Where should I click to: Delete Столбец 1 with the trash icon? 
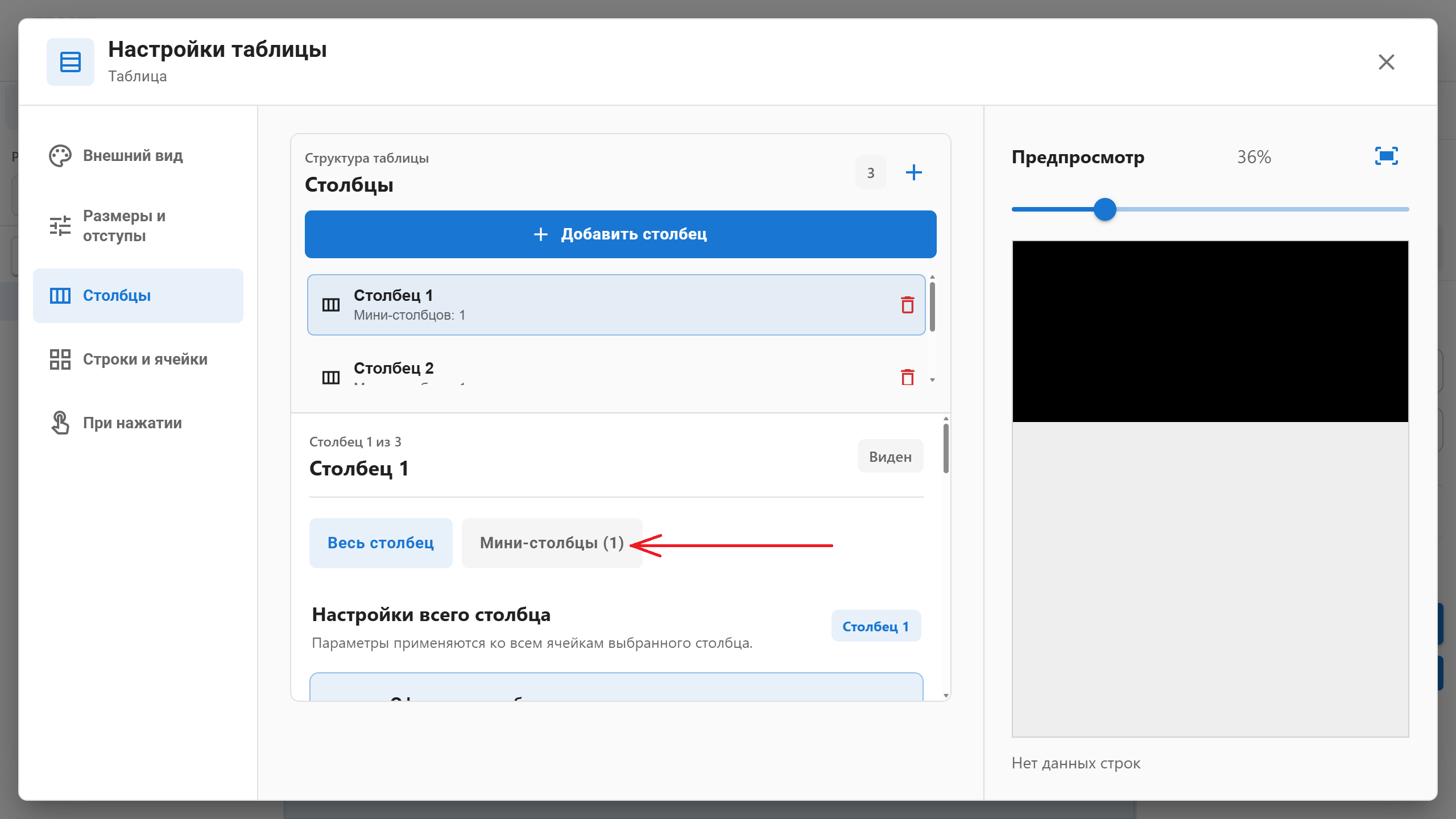click(x=908, y=305)
